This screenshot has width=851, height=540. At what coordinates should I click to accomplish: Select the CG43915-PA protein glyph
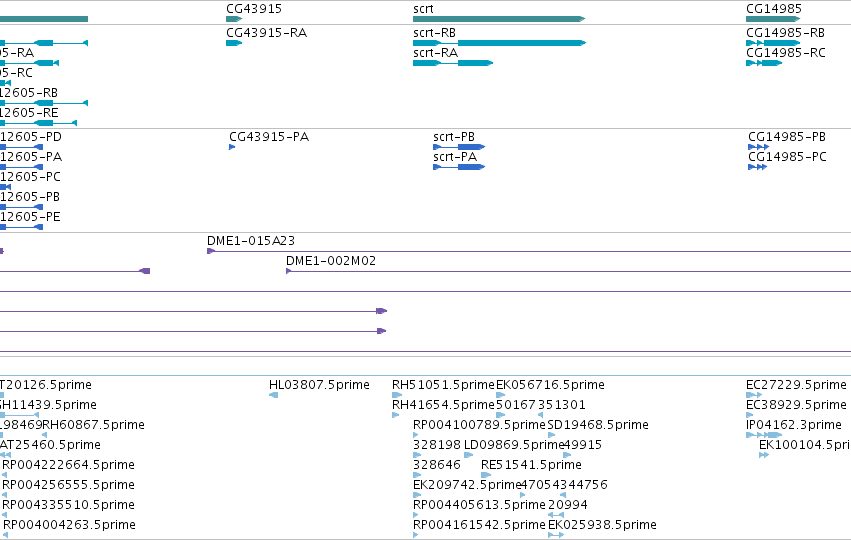click(x=232, y=147)
